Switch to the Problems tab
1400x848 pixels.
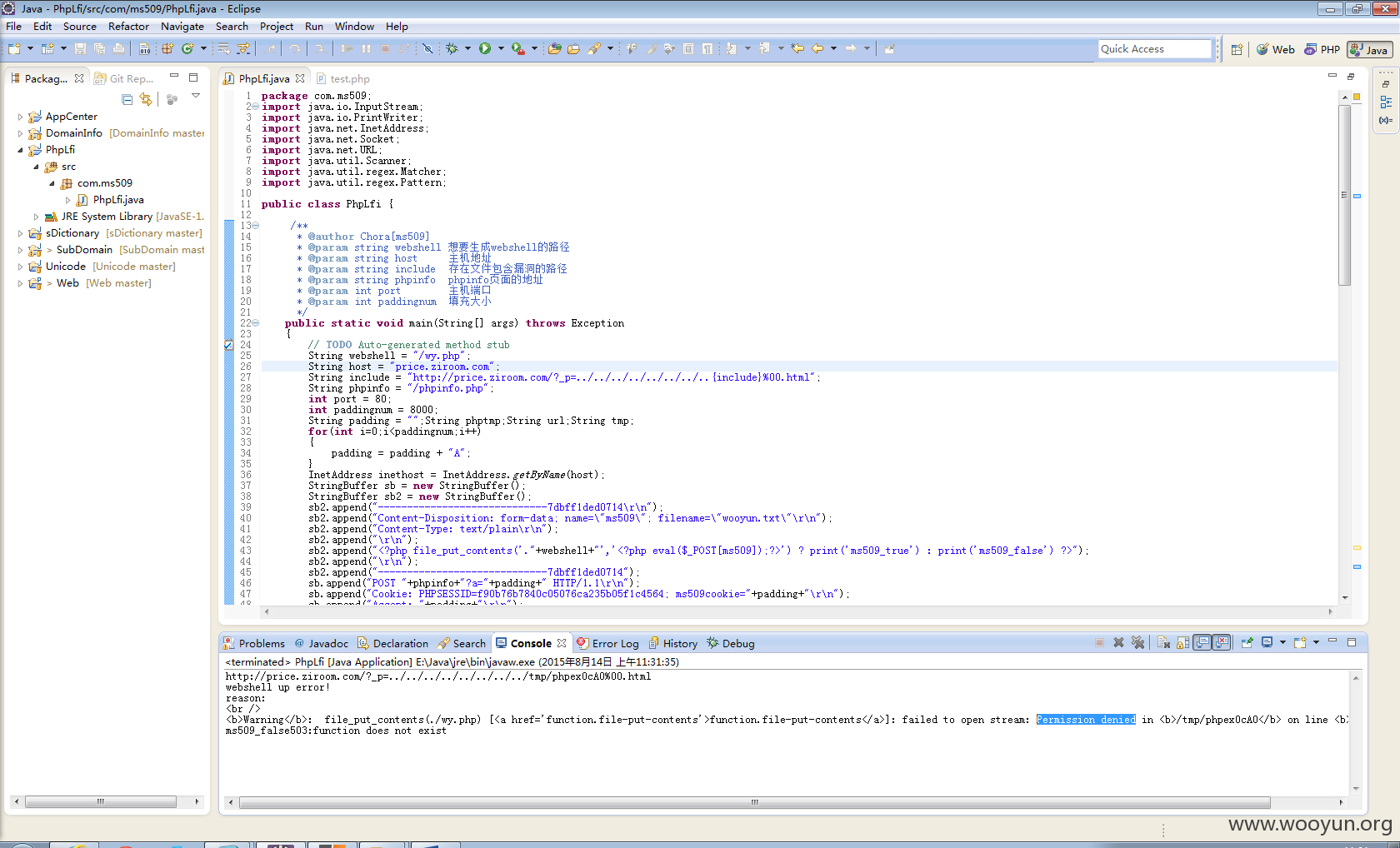coord(253,643)
